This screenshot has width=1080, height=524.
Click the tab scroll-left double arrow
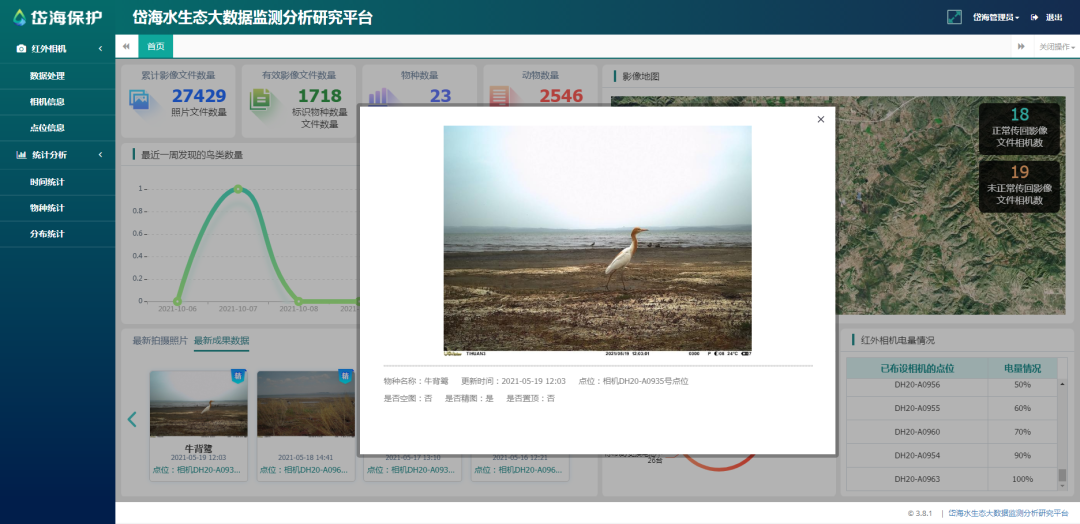[127, 46]
